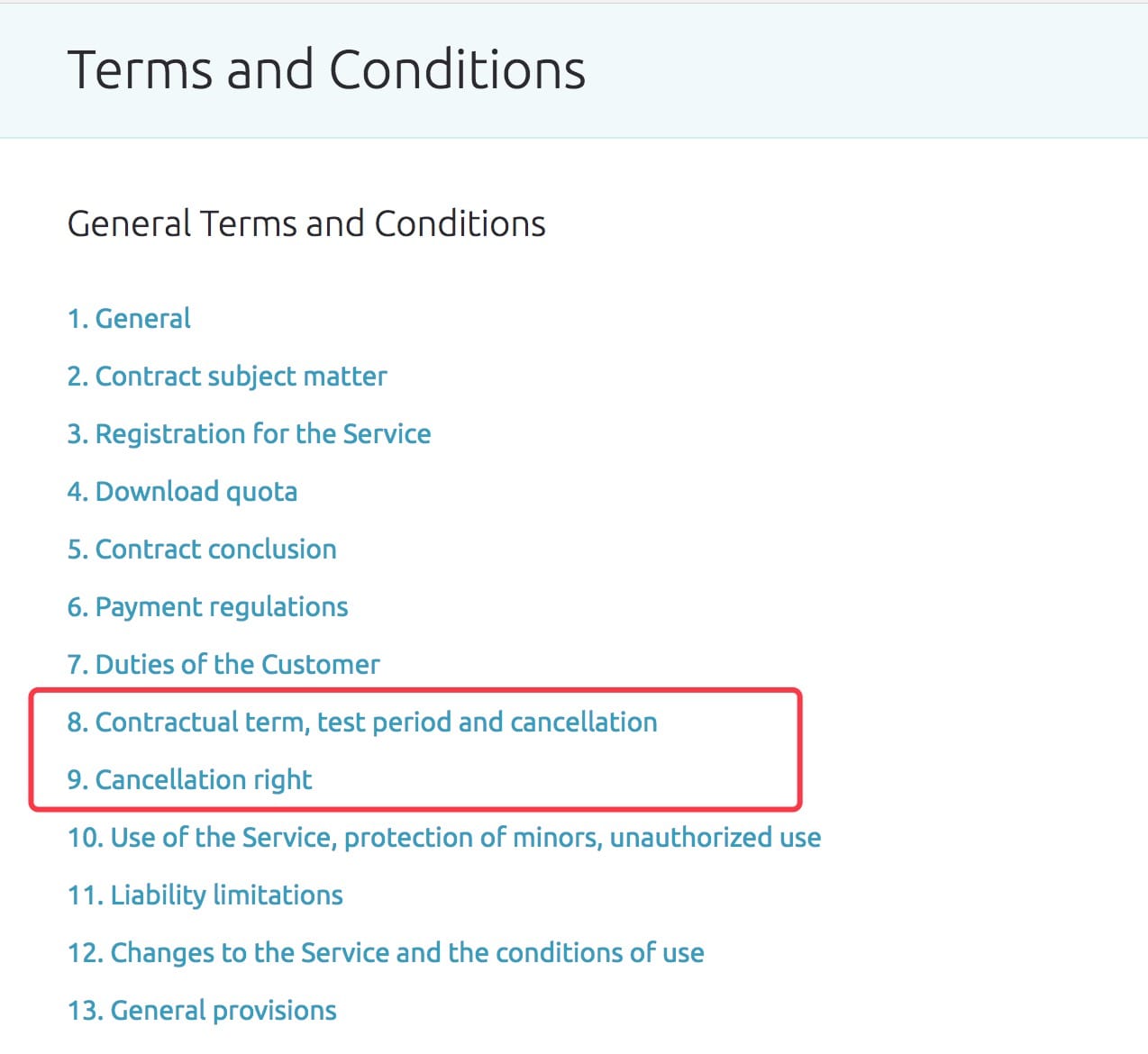Open '3. Registration for the Service'
The image size is (1148, 1054).
249,434
